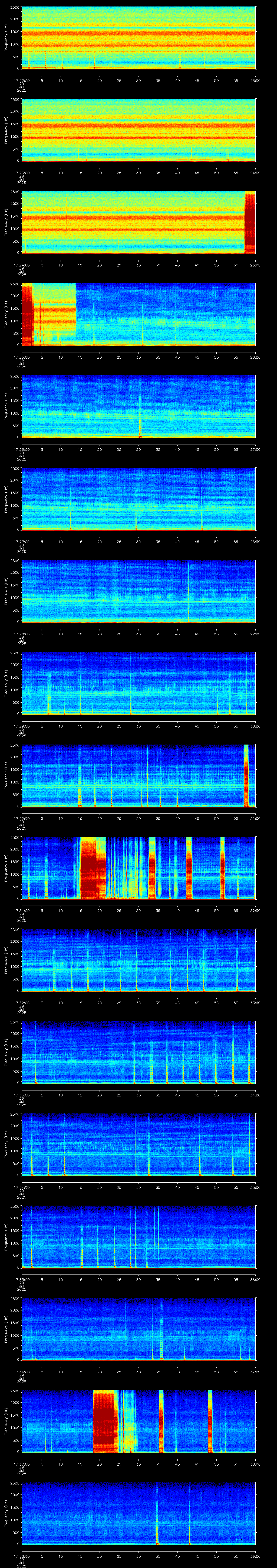Click the '17:33:00' start time label

21,1095
